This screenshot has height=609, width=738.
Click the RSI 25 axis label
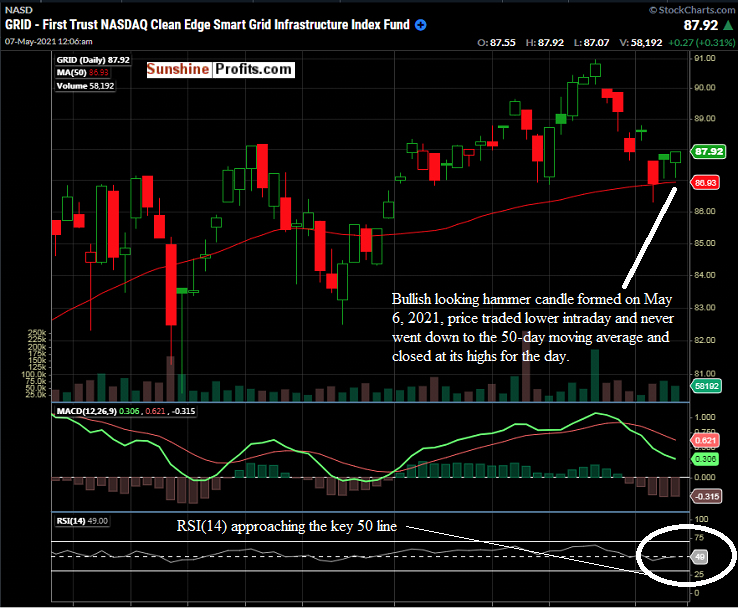tap(699, 574)
